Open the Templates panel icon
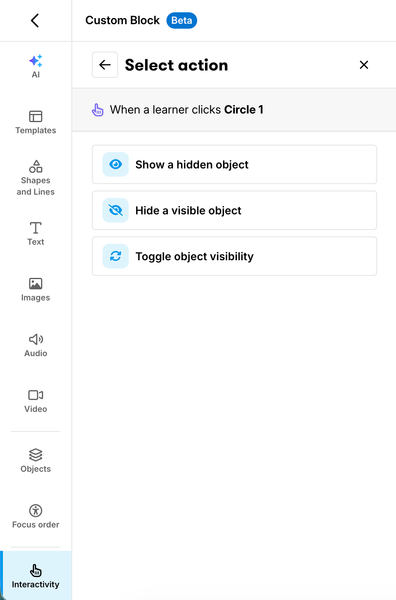 pyautogui.click(x=36, y=116)
